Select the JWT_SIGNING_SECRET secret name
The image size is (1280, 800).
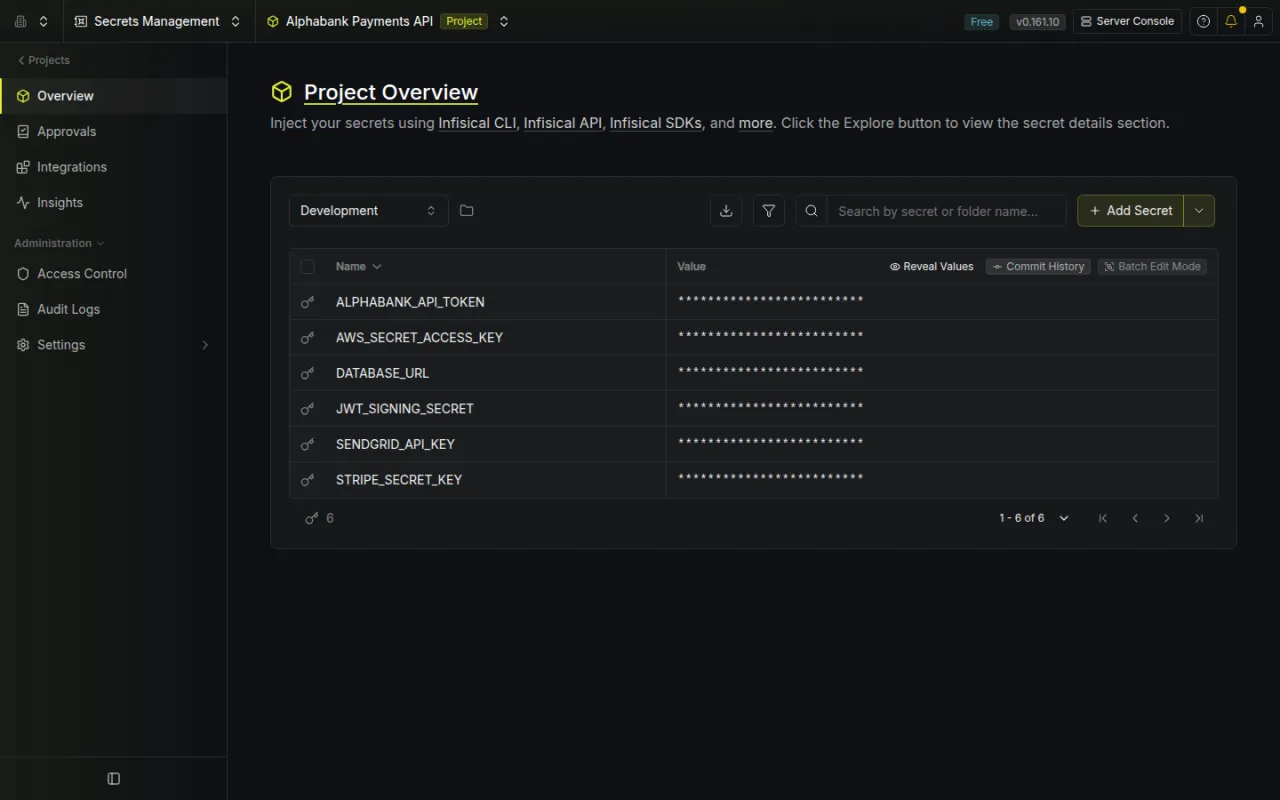405,409
